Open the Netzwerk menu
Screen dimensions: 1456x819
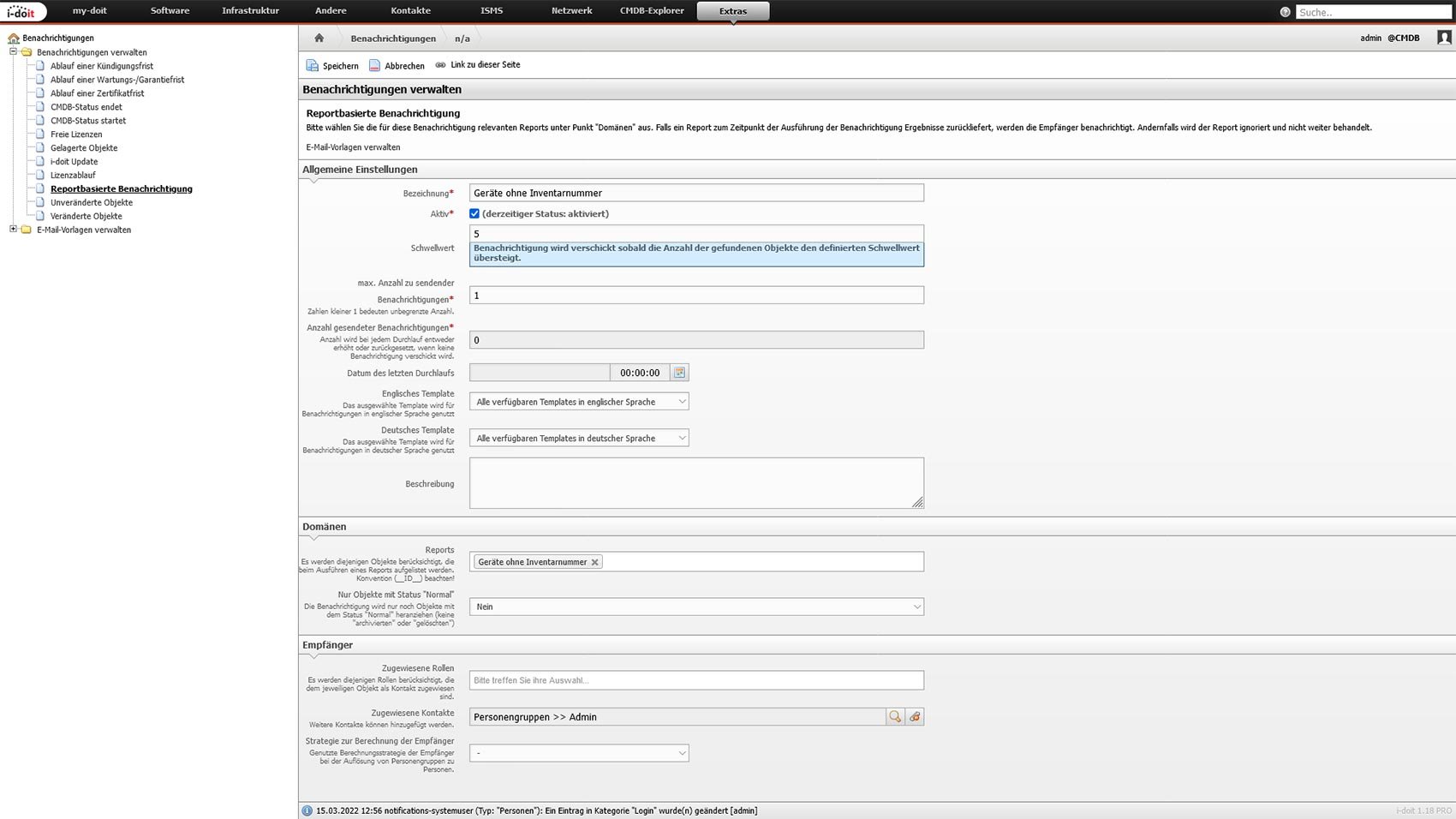(571, 11)
